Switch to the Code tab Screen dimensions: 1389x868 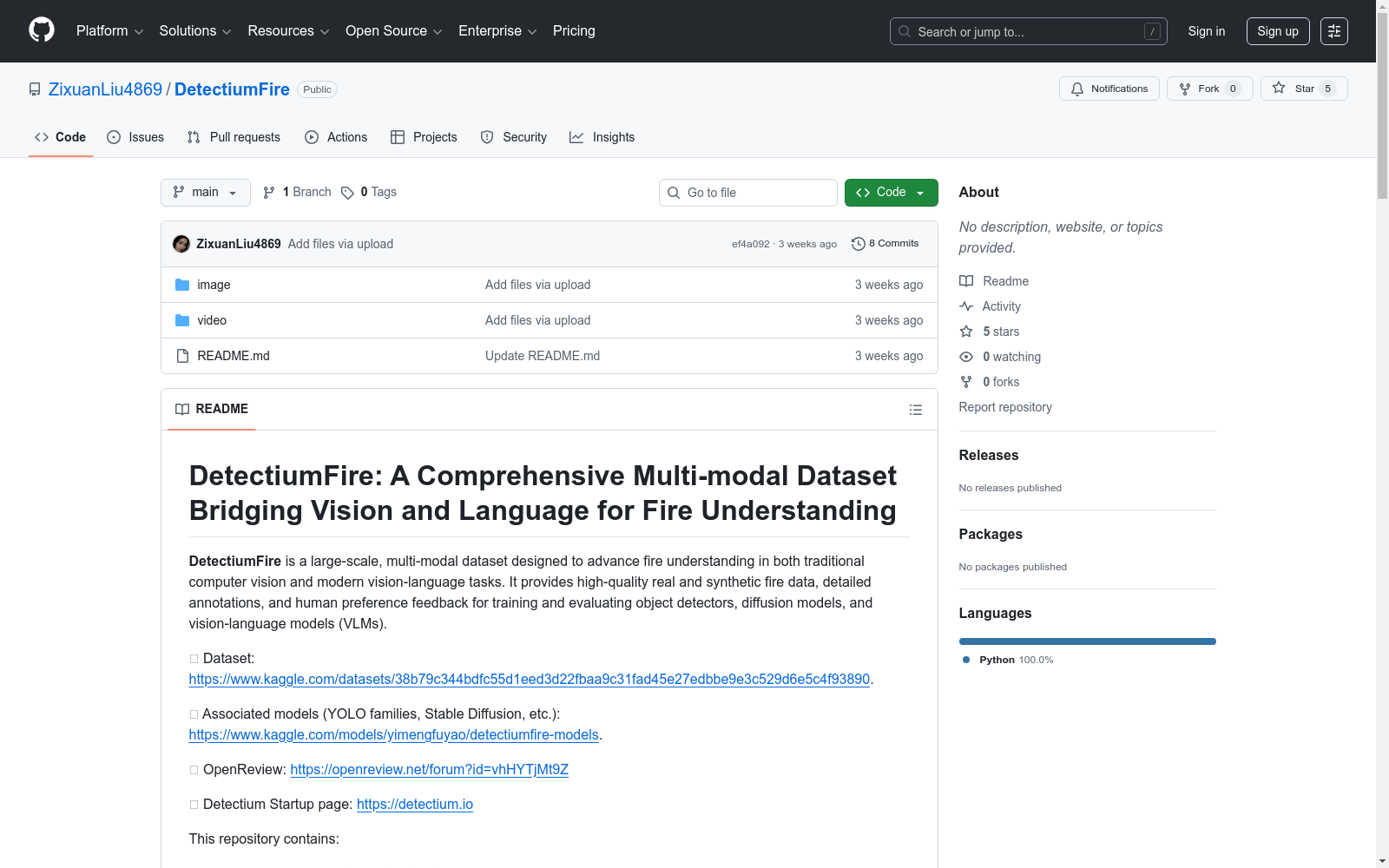[61, 137]
